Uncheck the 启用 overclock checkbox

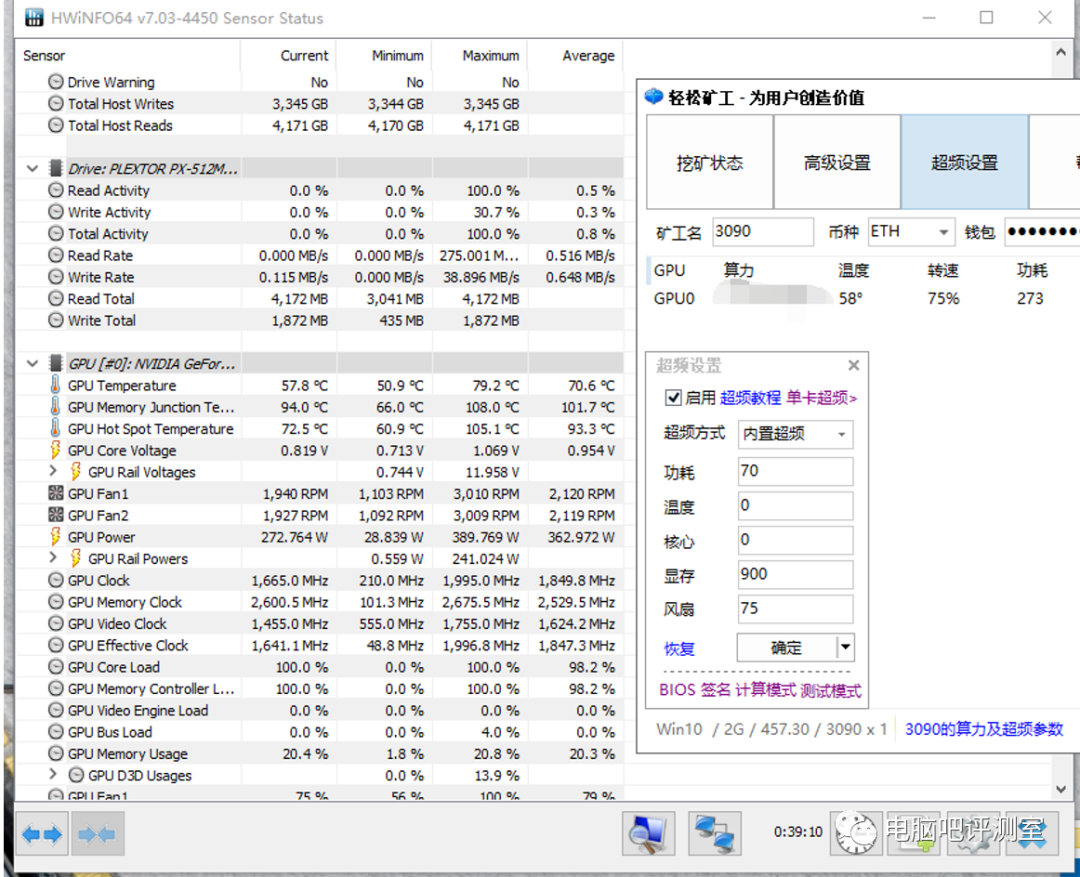[x=673, y=398]
